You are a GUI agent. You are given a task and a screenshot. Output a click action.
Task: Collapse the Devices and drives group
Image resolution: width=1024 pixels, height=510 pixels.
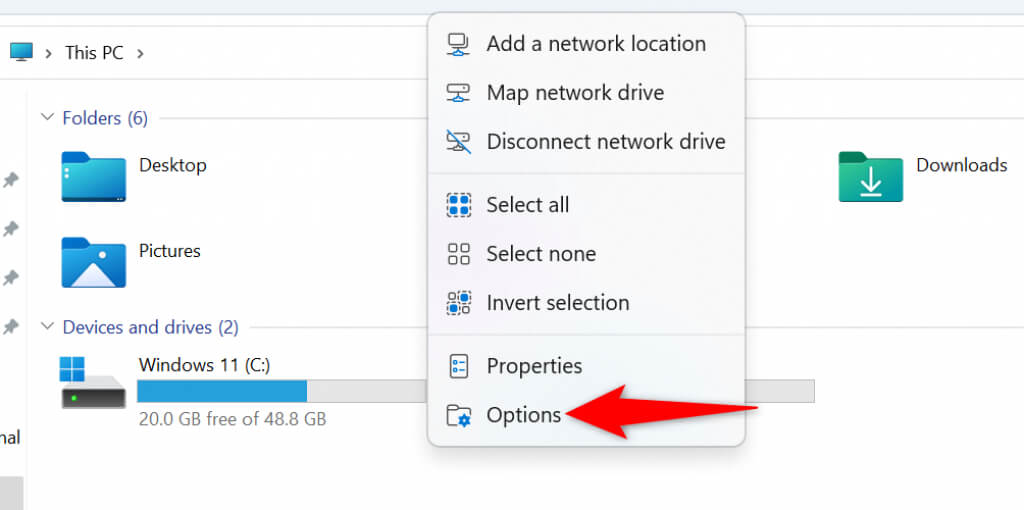tap(46, 327)
